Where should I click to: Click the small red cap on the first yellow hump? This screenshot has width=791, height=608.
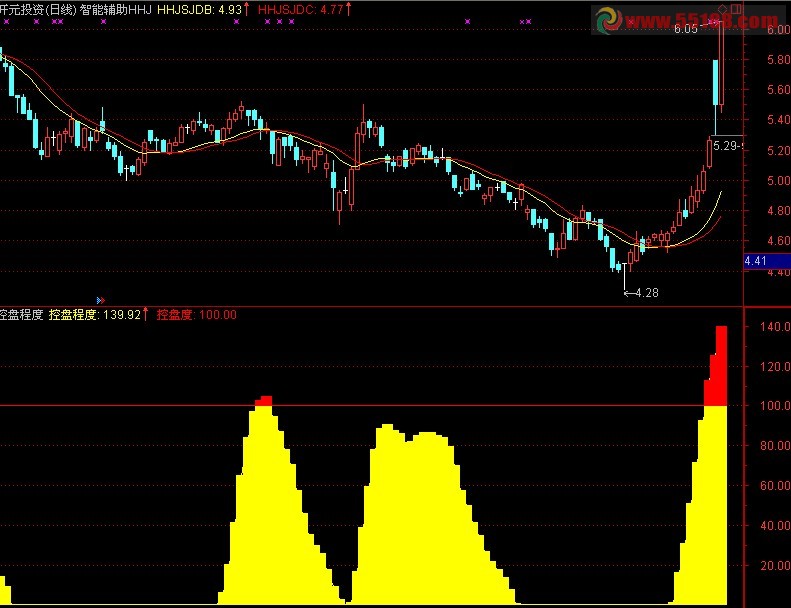click(264, 400)
